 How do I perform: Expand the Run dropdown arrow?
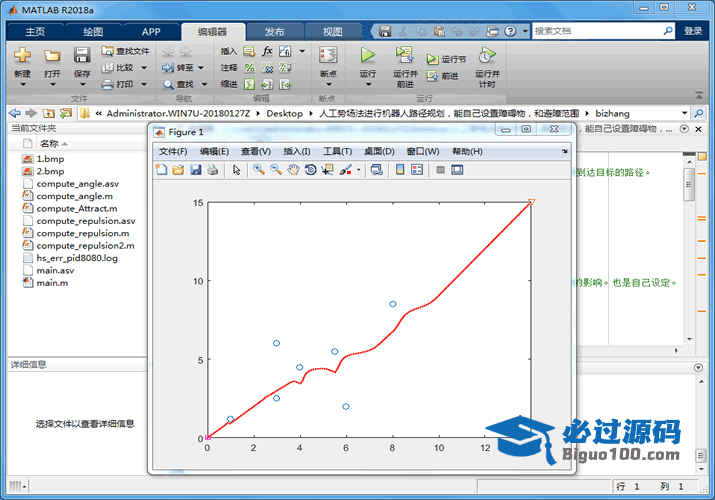pos(368,84)
